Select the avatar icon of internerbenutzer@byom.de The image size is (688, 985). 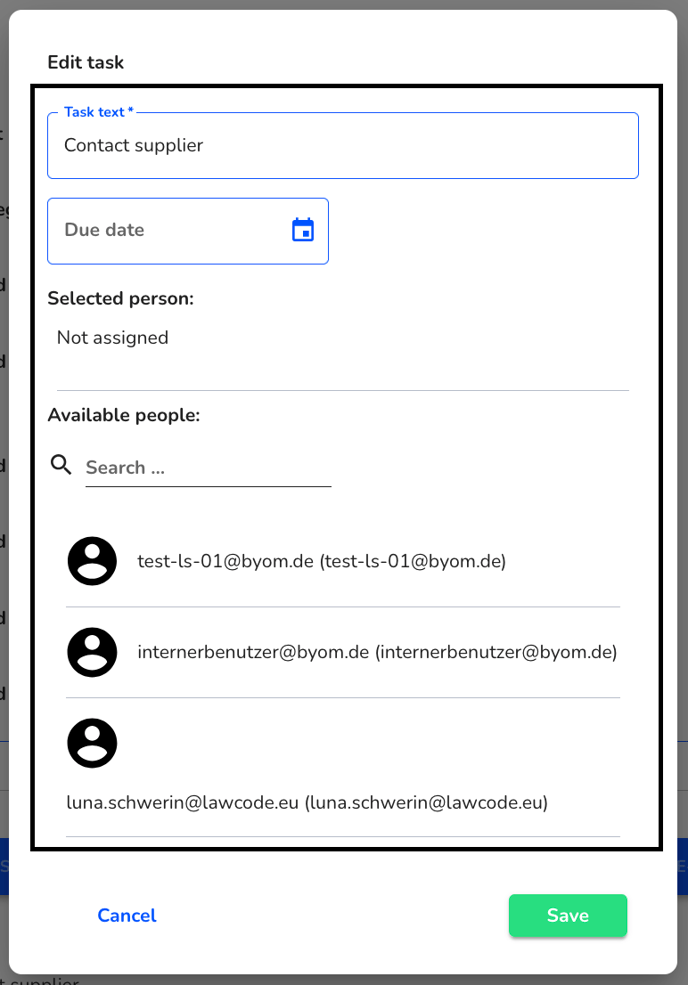pyautogui.click(x=92, y=652)
